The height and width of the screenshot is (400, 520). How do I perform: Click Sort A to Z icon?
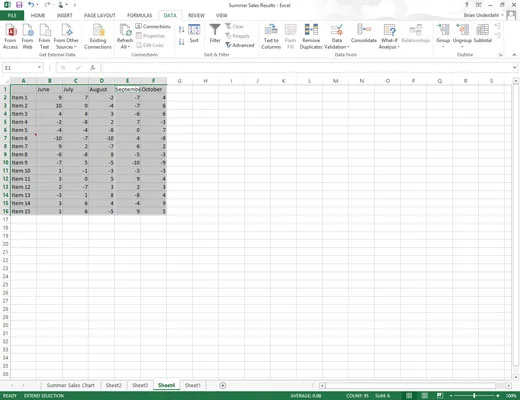click(181, 30)
